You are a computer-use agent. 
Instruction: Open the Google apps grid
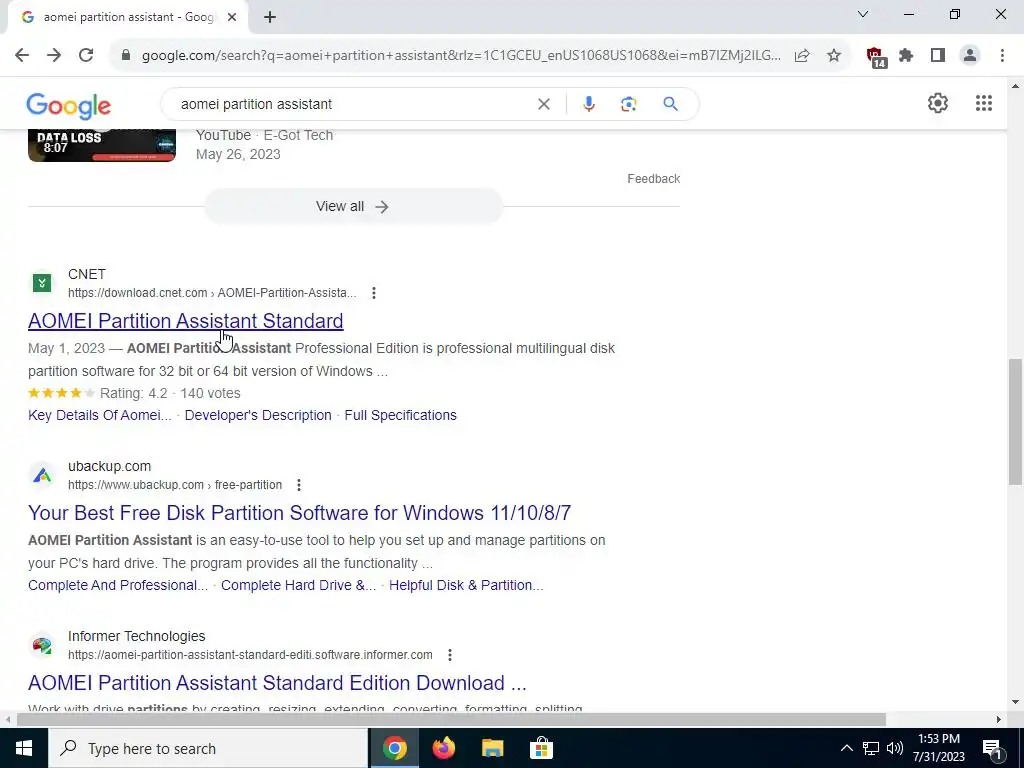point(984,103)
